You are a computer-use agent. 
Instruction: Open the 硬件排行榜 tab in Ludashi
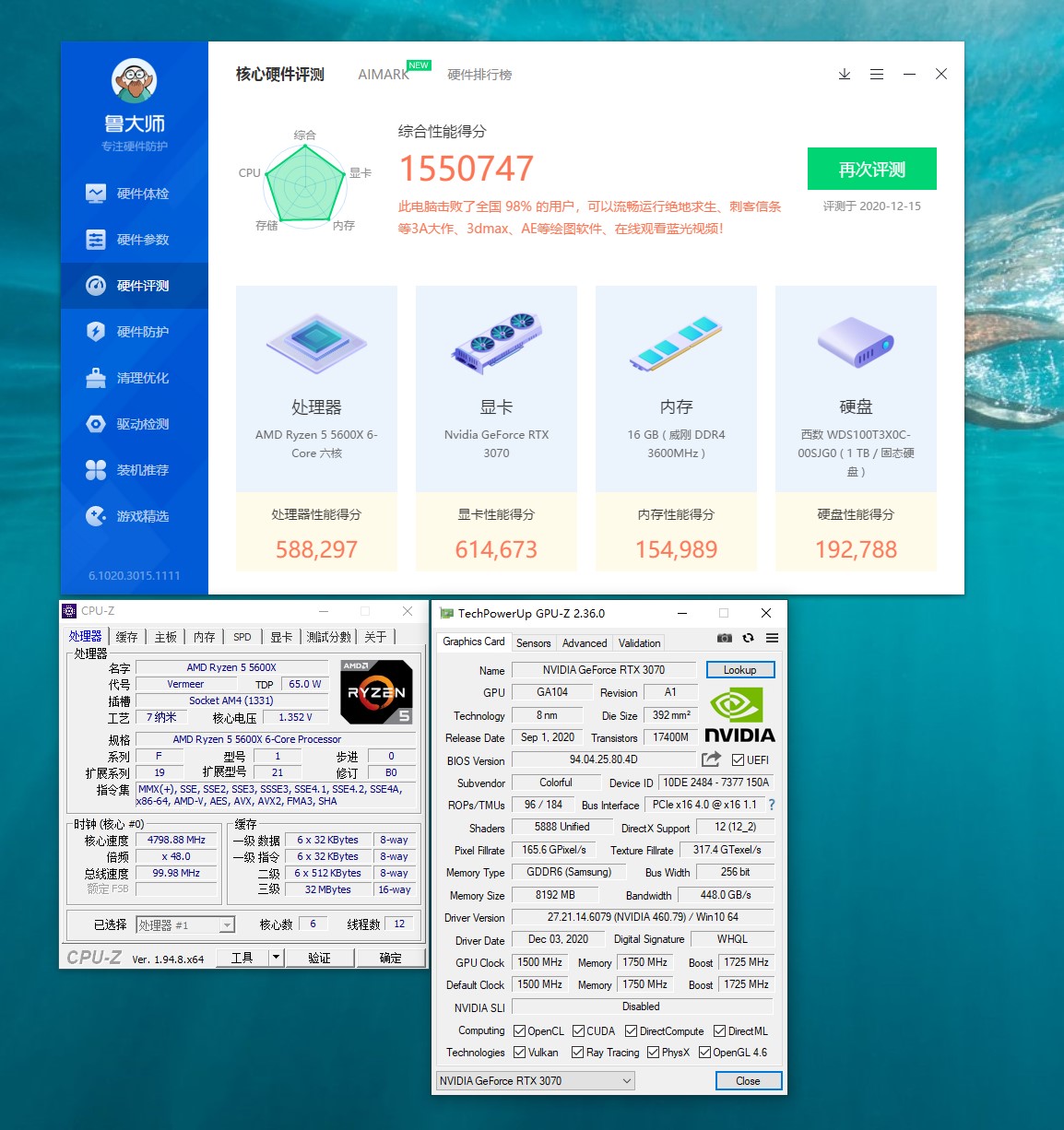click(x=479, y=75)
